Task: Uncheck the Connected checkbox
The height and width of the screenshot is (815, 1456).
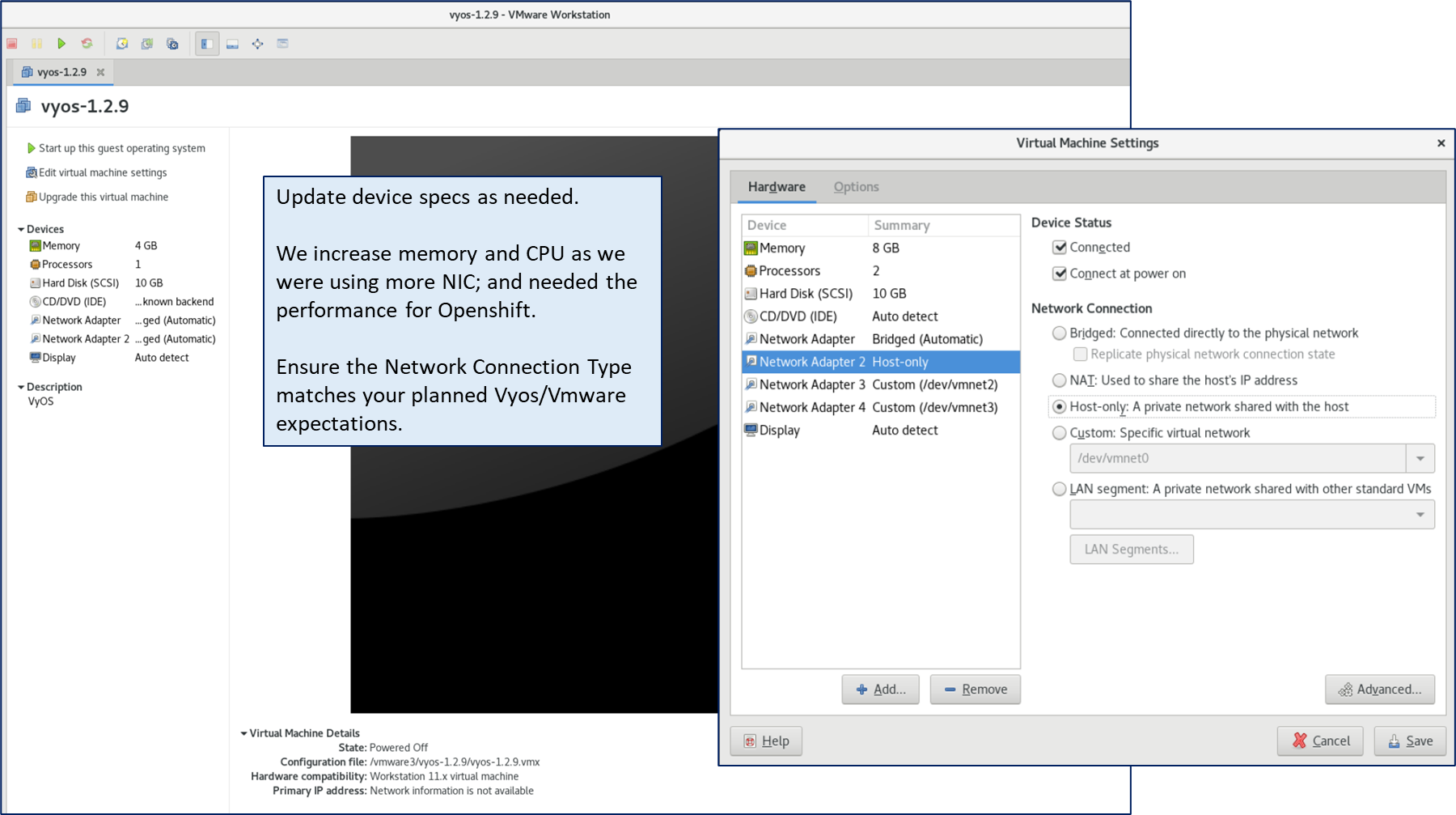Action: pyautogui.click(x=1060, y=248)
